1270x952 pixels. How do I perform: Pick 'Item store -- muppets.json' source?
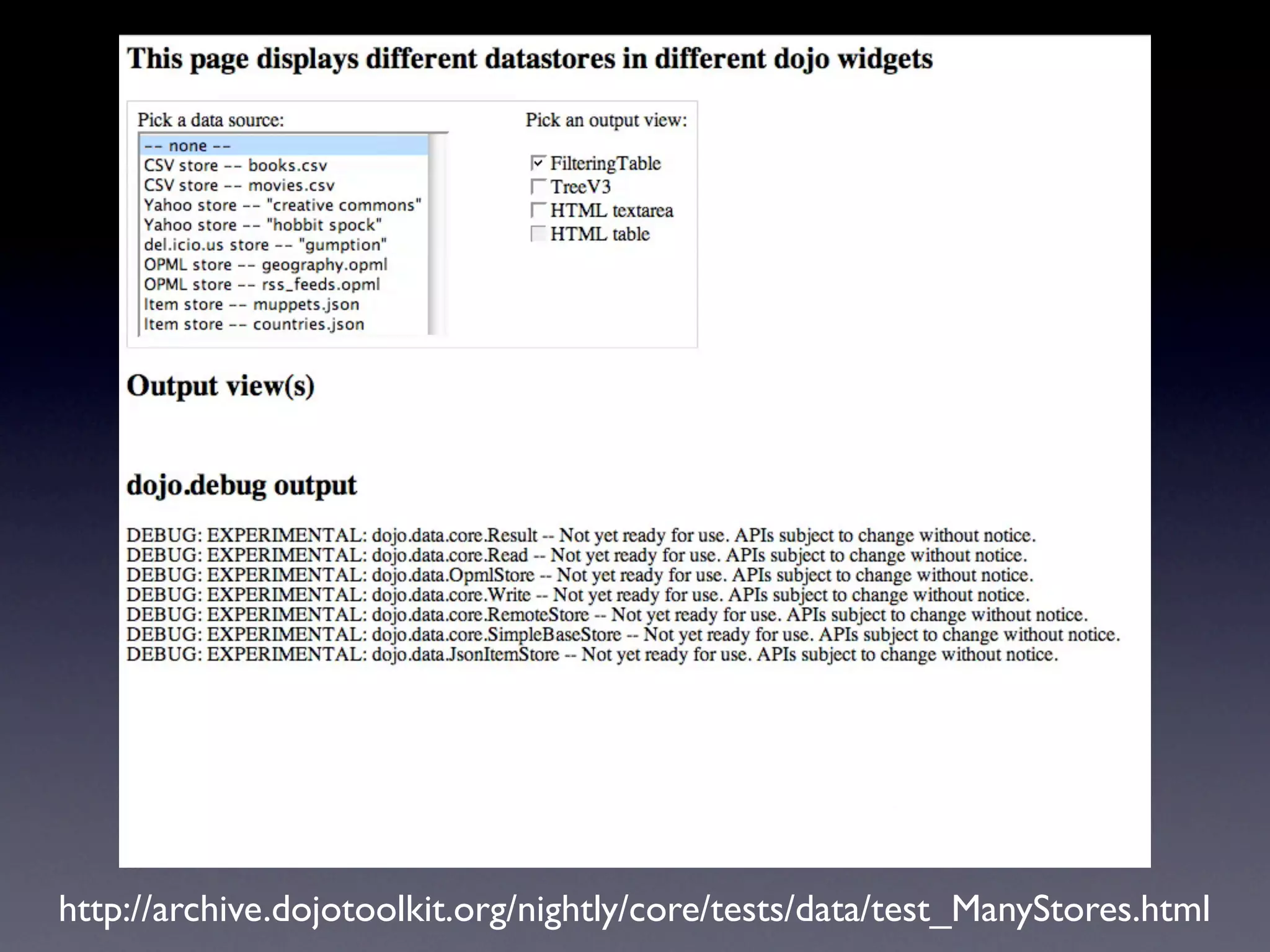284,304
